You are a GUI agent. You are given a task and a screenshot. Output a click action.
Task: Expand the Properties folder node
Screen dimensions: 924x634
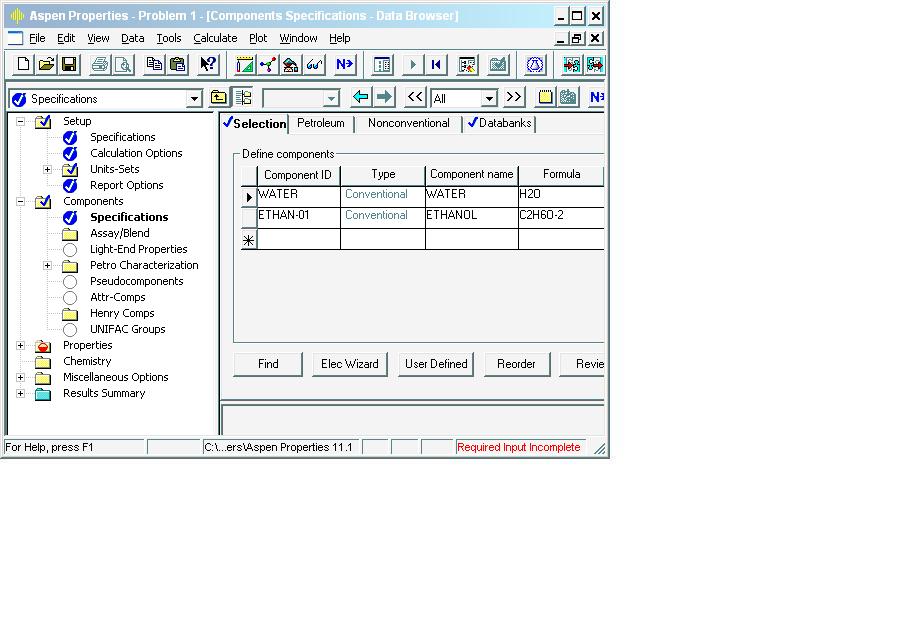pyautogui.click(x=21, y=345)
